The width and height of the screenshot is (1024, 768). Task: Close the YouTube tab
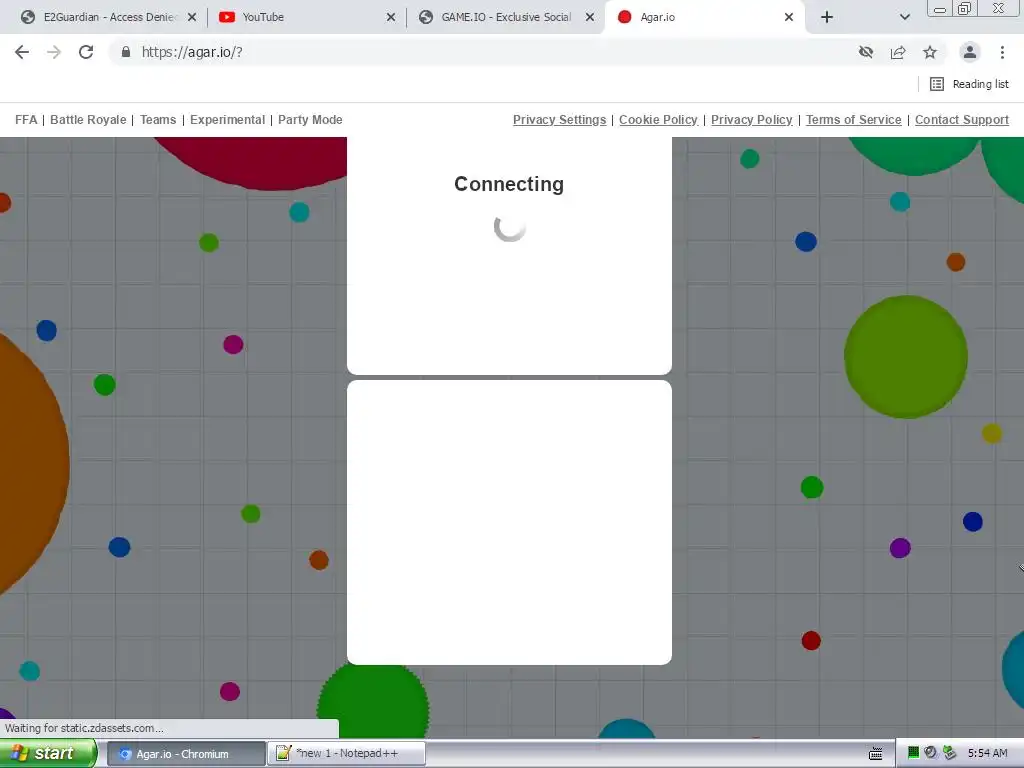pyautogui.click(x=391, y=17)
